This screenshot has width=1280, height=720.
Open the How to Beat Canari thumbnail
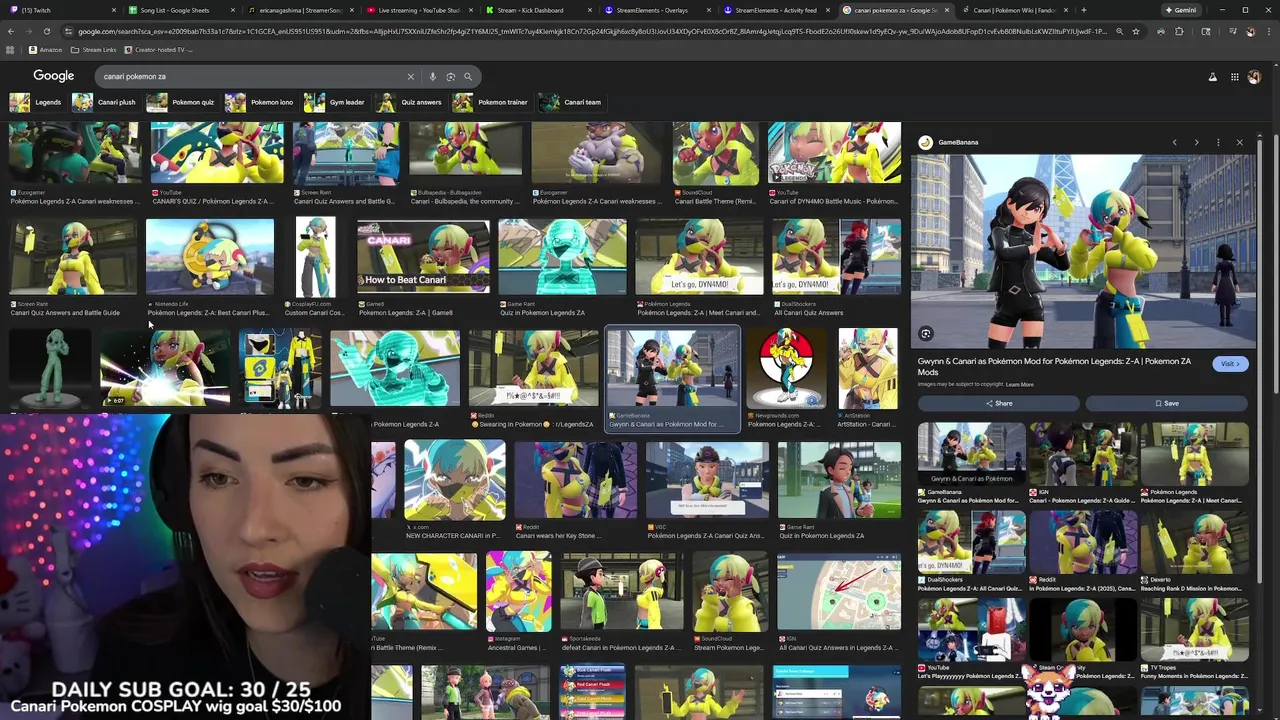pyautogui.click(x=423, y=257)
